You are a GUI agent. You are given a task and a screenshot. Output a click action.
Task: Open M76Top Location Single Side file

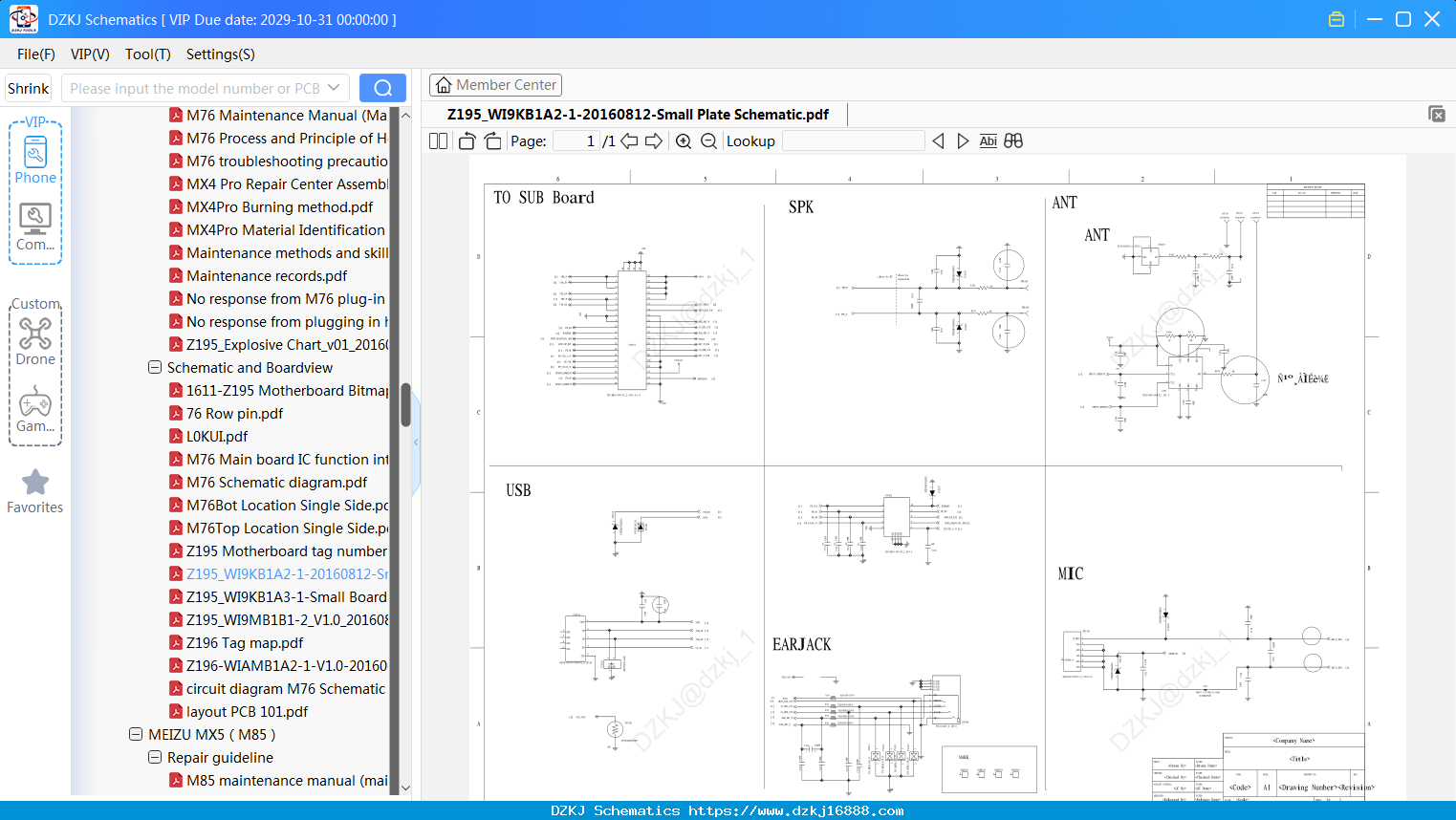pos(278,529)
